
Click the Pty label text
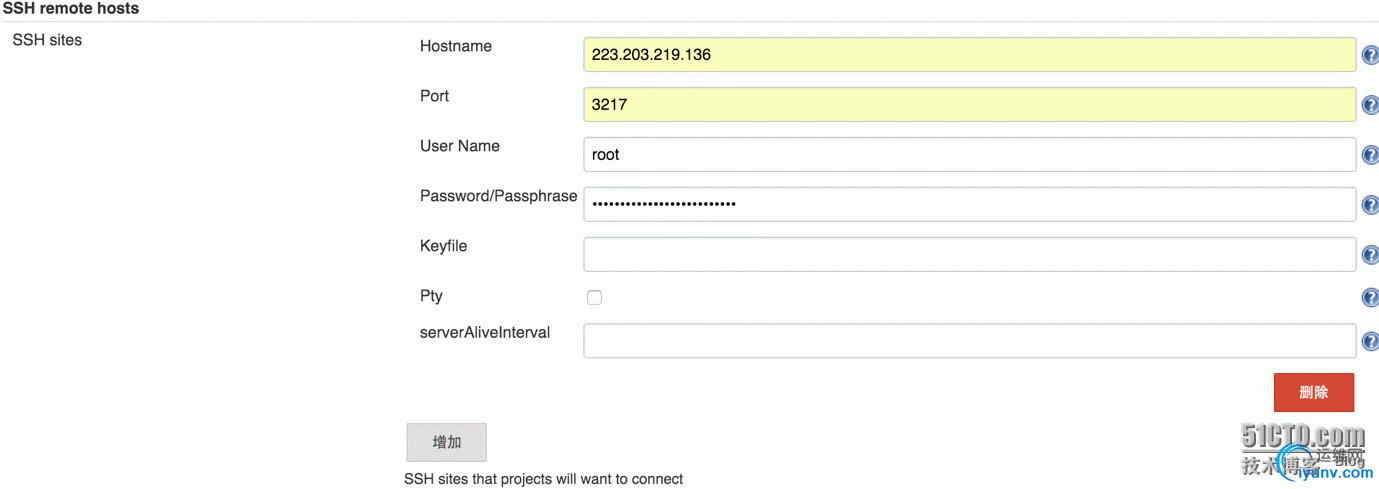tap(431, 296)
